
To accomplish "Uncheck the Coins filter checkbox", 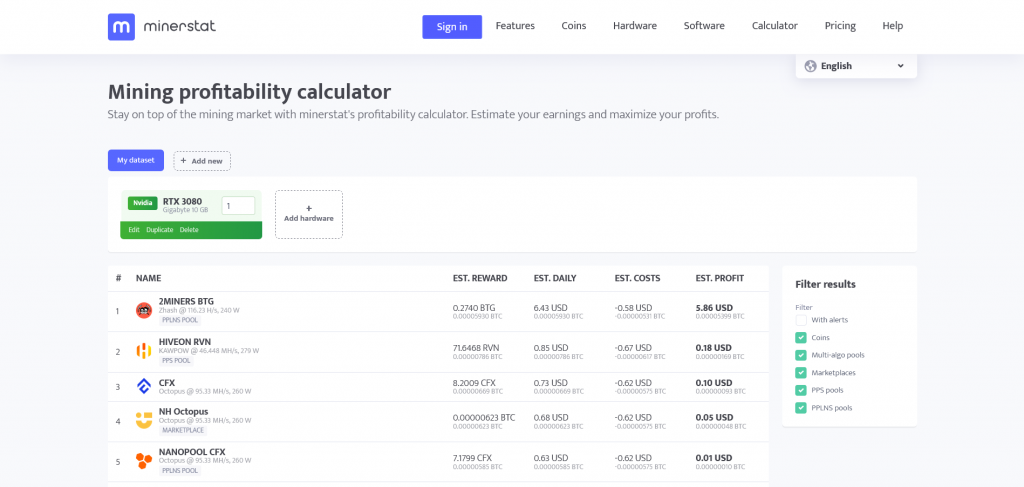I will point(801,338).
